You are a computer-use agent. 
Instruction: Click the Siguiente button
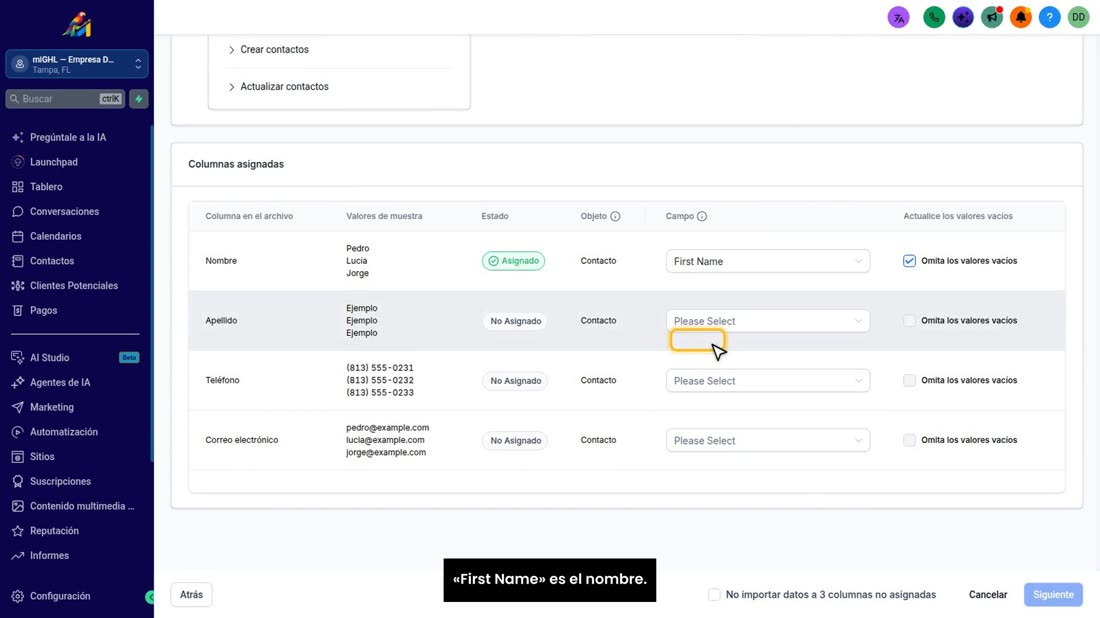(x=1053, y=595)
